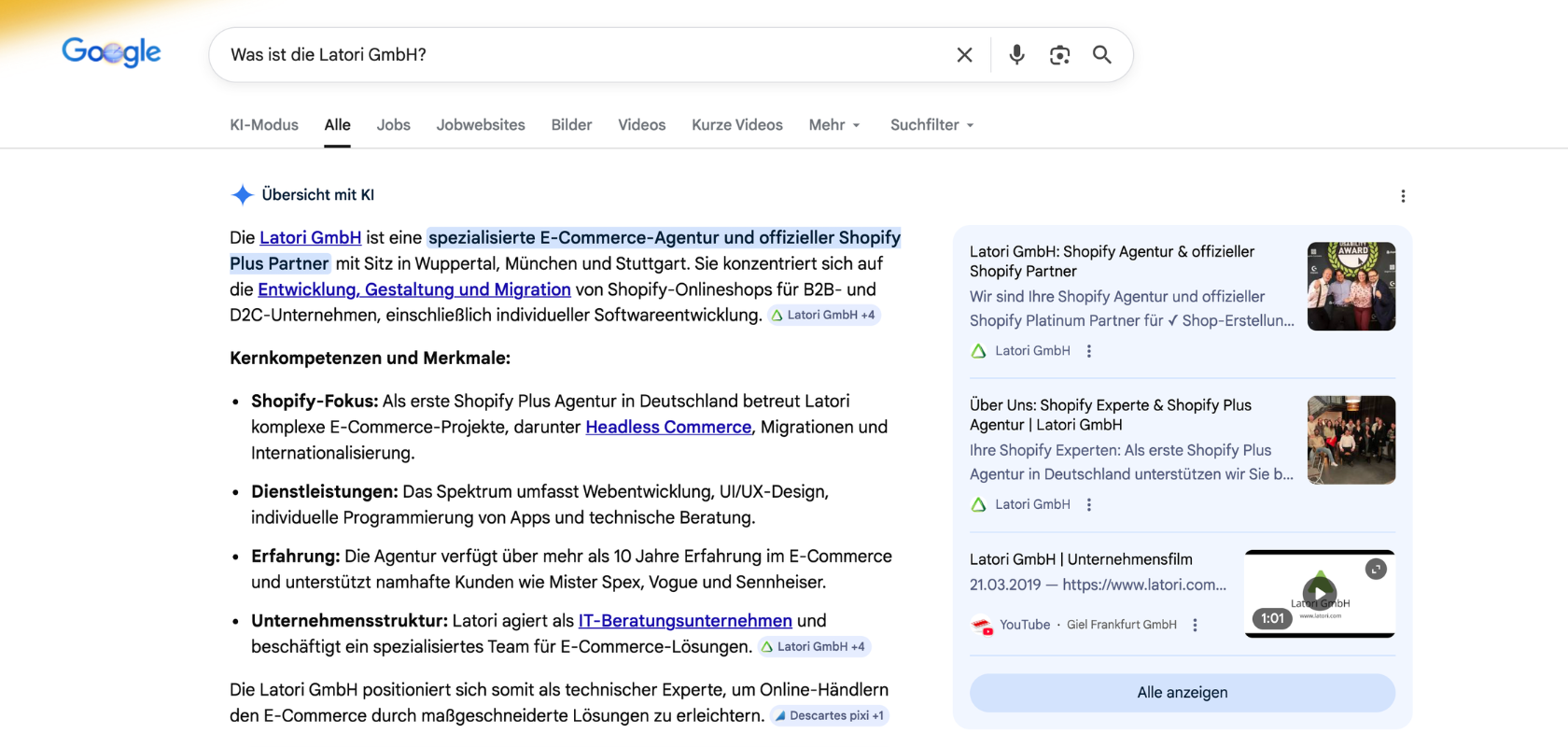Click the Shopify-Fokus bullet label

(x=315, y=402)
